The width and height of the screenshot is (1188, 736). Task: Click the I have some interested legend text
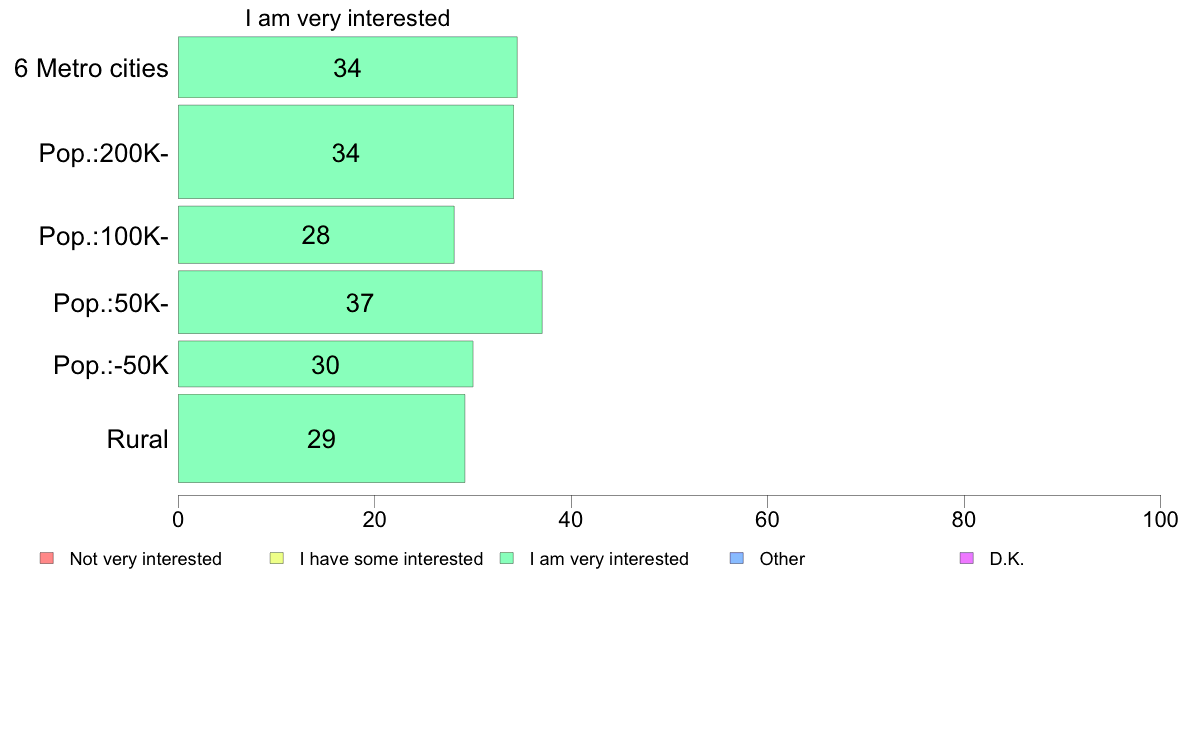tap(391, 559)
